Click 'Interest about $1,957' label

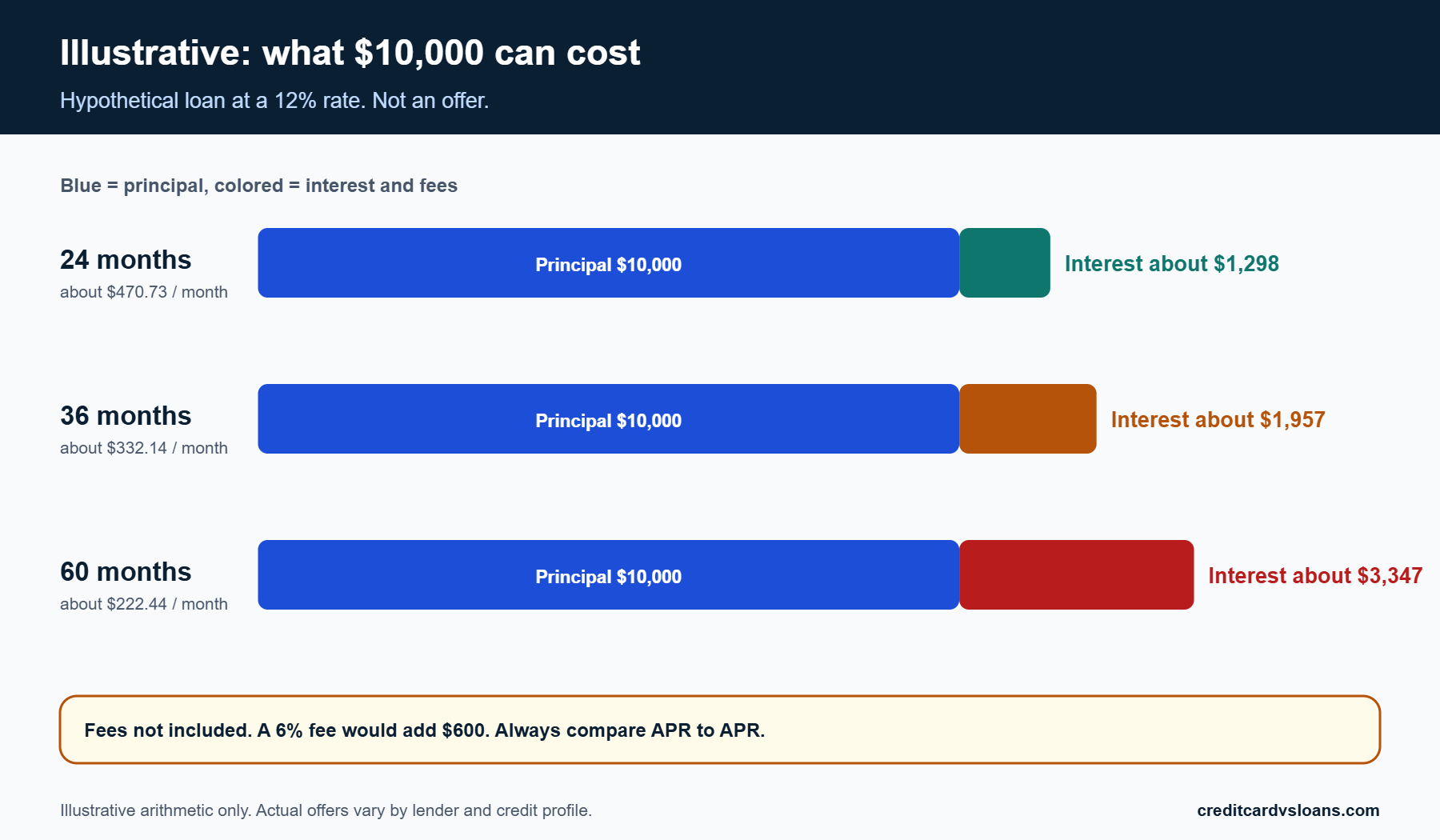[x=1218, y=420]
